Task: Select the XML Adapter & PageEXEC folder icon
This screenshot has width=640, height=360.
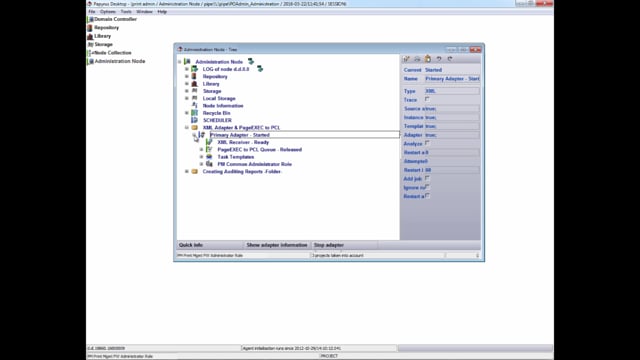Action: 195,128
